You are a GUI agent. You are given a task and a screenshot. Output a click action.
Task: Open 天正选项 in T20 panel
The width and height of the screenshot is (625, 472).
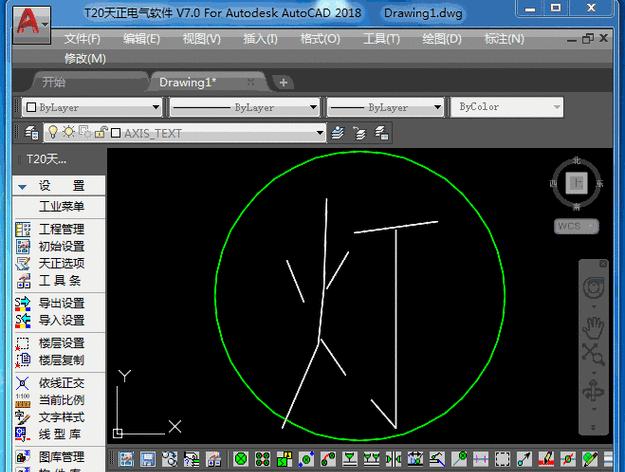tap(61, 264)
